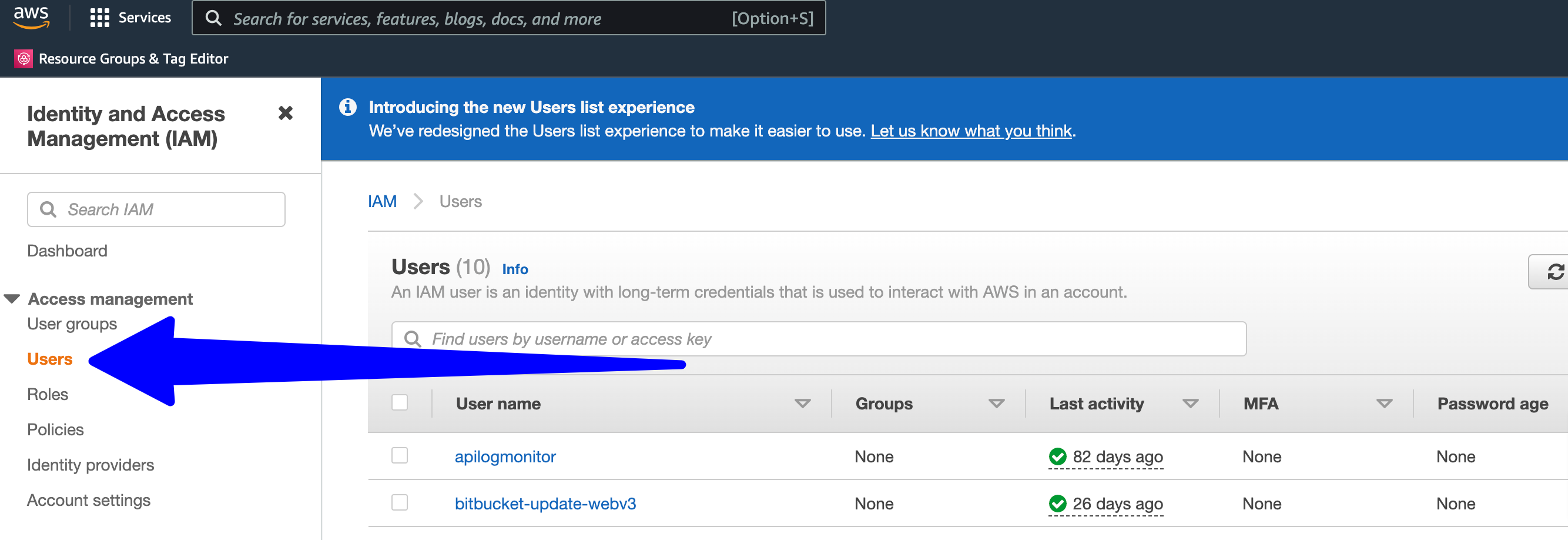Open the Last activity column sort arrow

point(1190,404)
